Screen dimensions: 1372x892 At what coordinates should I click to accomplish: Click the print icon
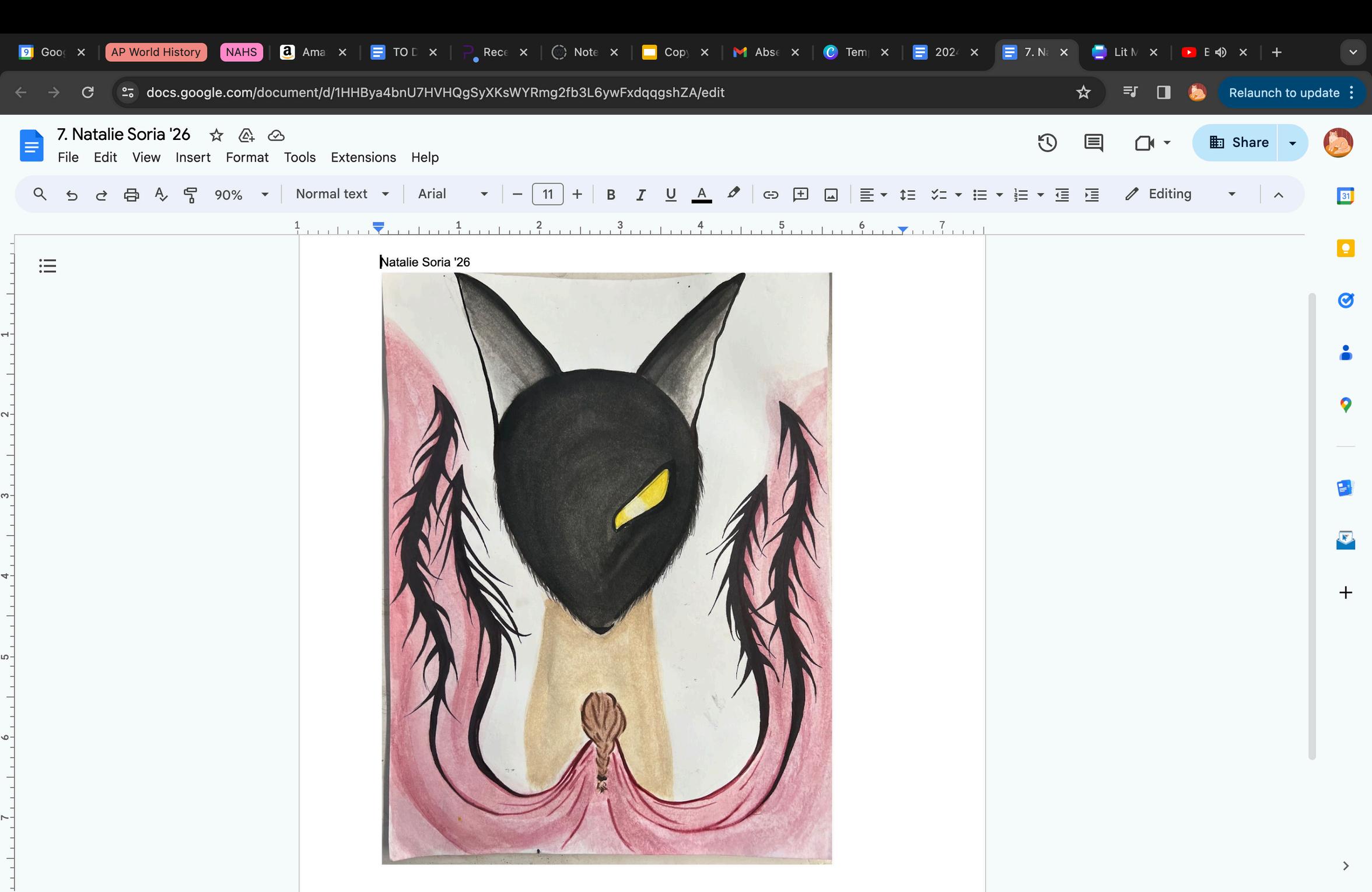tap(131, 195)
